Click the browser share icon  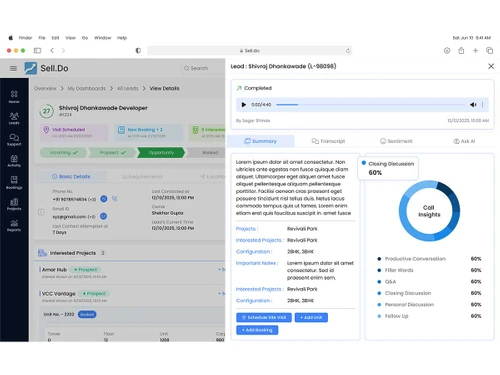pyautogui.click(x=461, y=51)
